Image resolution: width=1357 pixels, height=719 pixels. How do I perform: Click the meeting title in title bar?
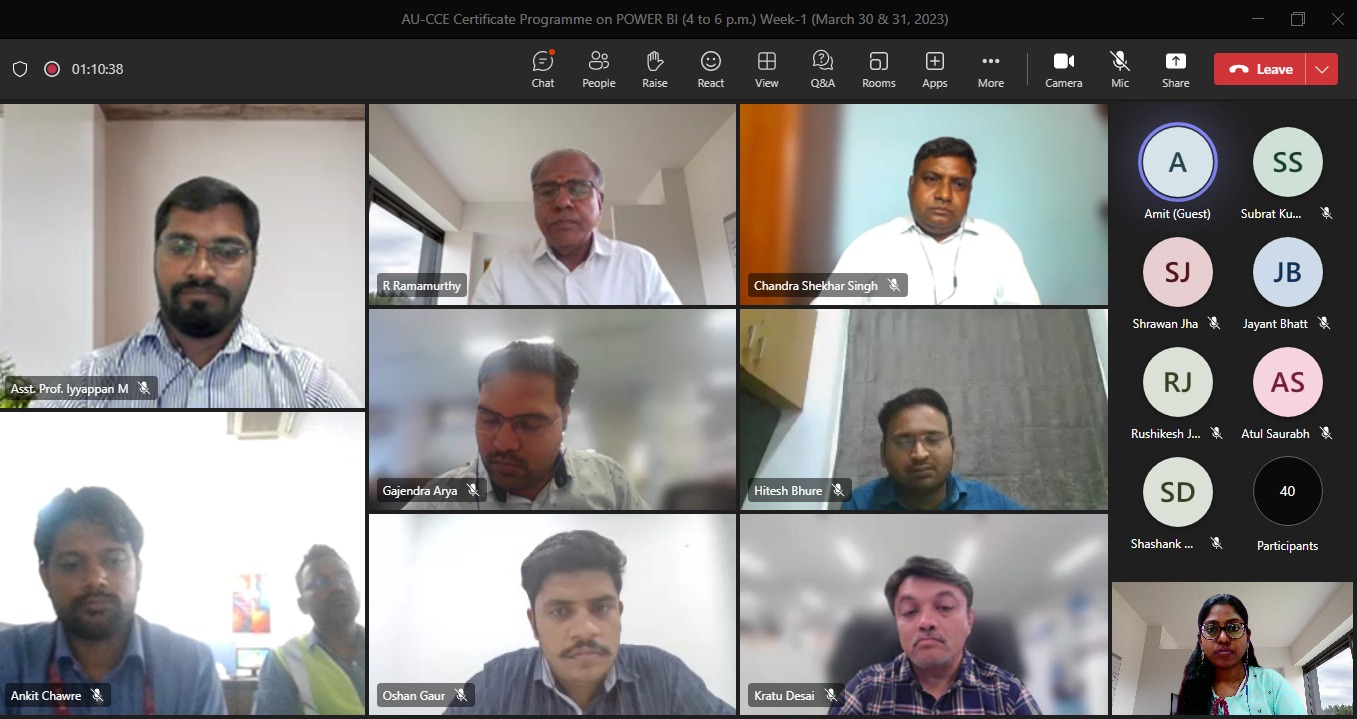coord(675,19)
